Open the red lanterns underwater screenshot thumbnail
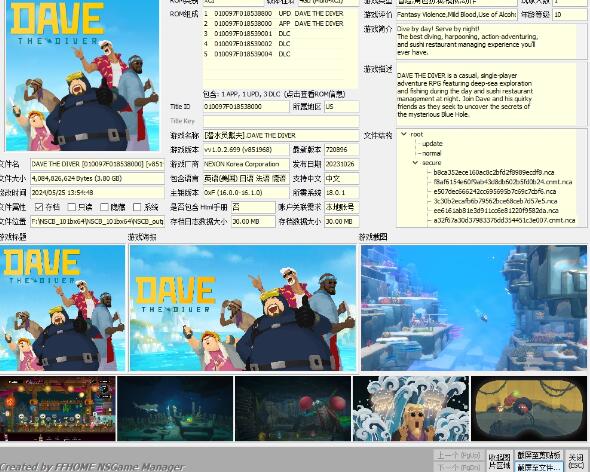Viewport: 590px width, 472px height. (x=293, y=408)
